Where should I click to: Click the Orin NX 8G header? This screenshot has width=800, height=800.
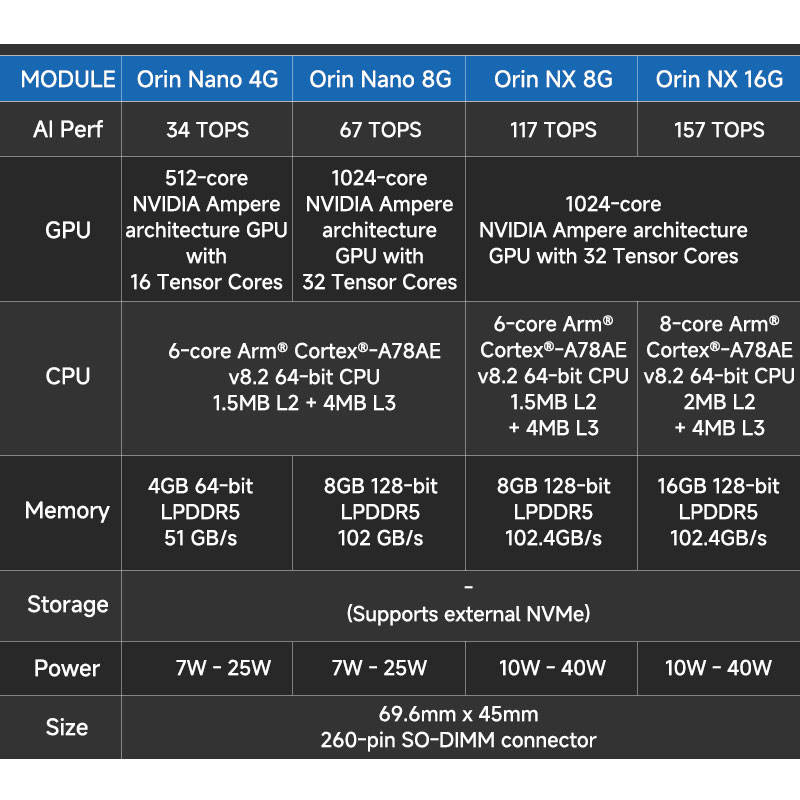point(552,79)
